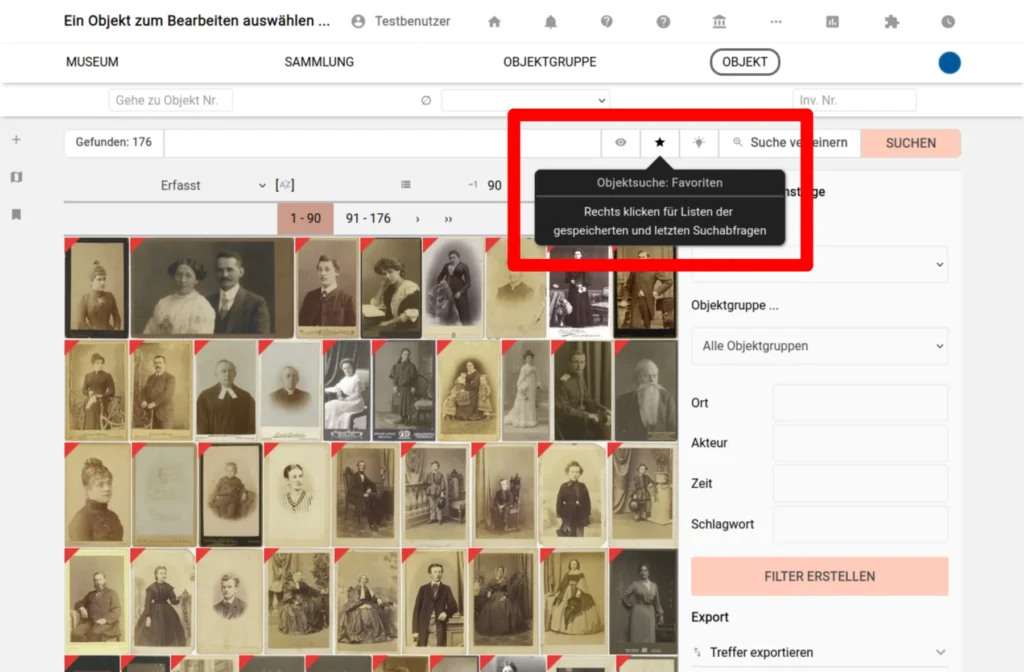Viewport: 1024px width, 672px height.
Task: Go to next page with single arrow
Action: coord(417,219)
